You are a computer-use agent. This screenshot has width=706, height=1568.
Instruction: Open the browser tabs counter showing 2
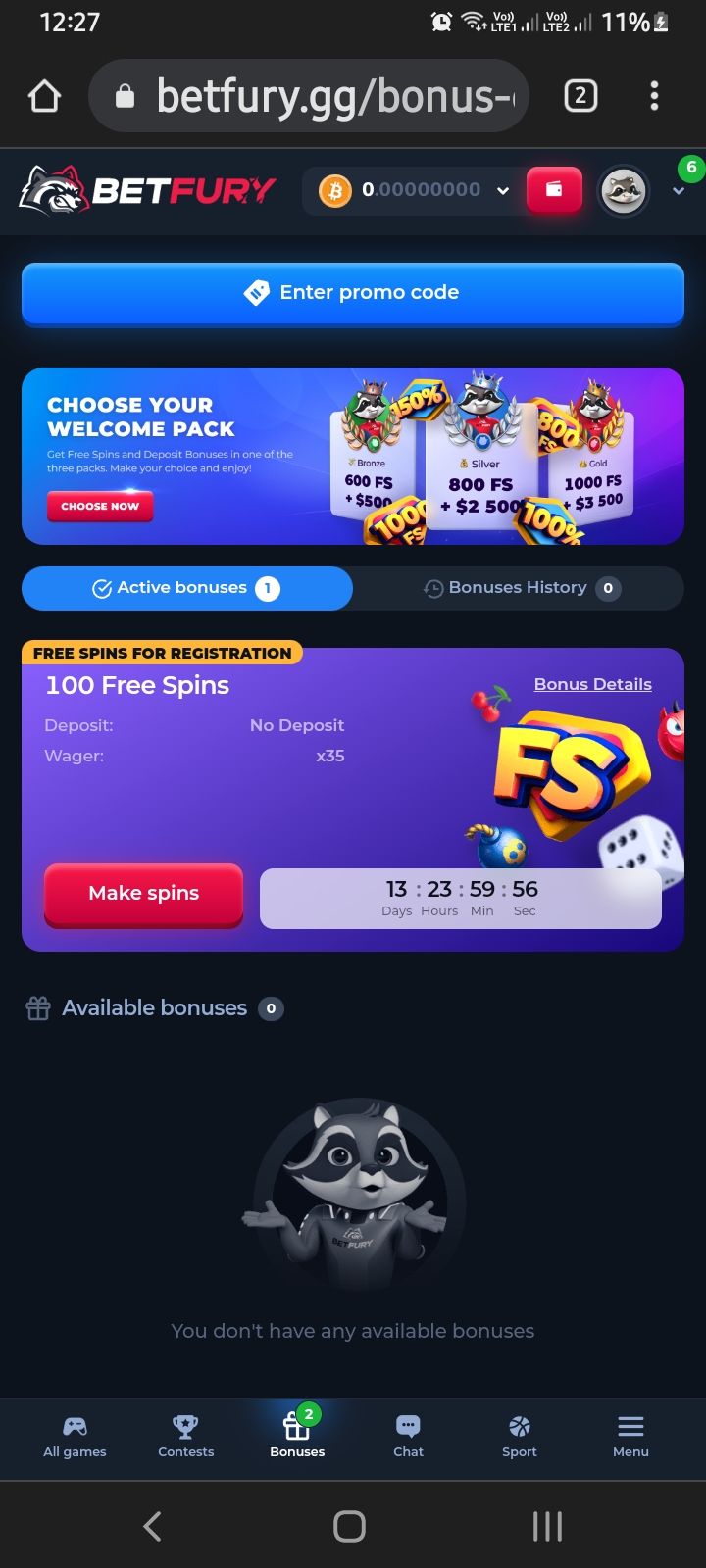[x=580, y=95]
